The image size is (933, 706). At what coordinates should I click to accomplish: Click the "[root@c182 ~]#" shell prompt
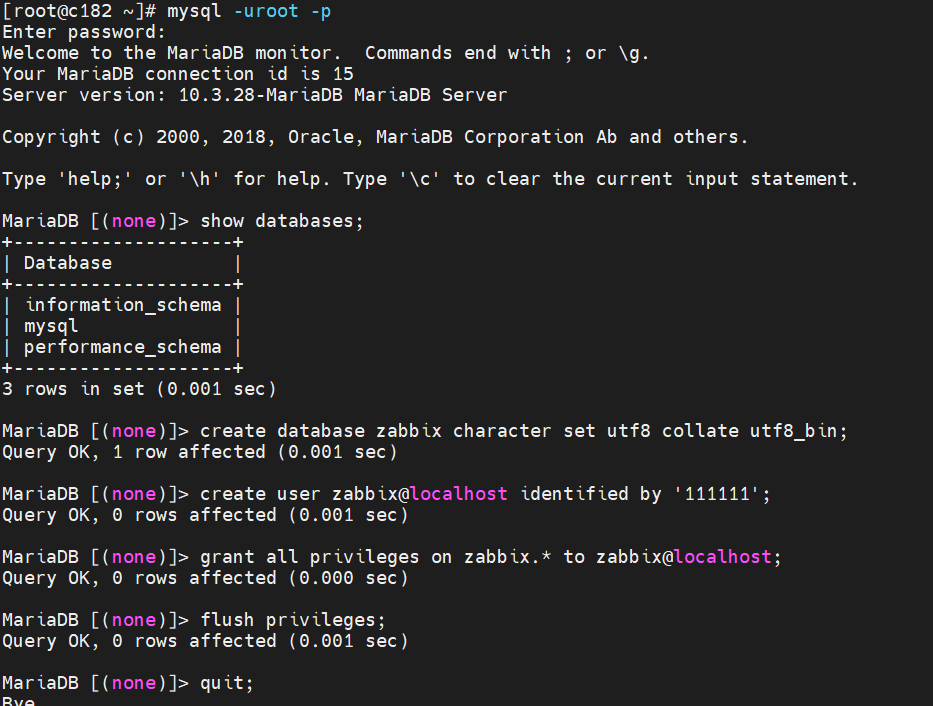coord(79,11)
